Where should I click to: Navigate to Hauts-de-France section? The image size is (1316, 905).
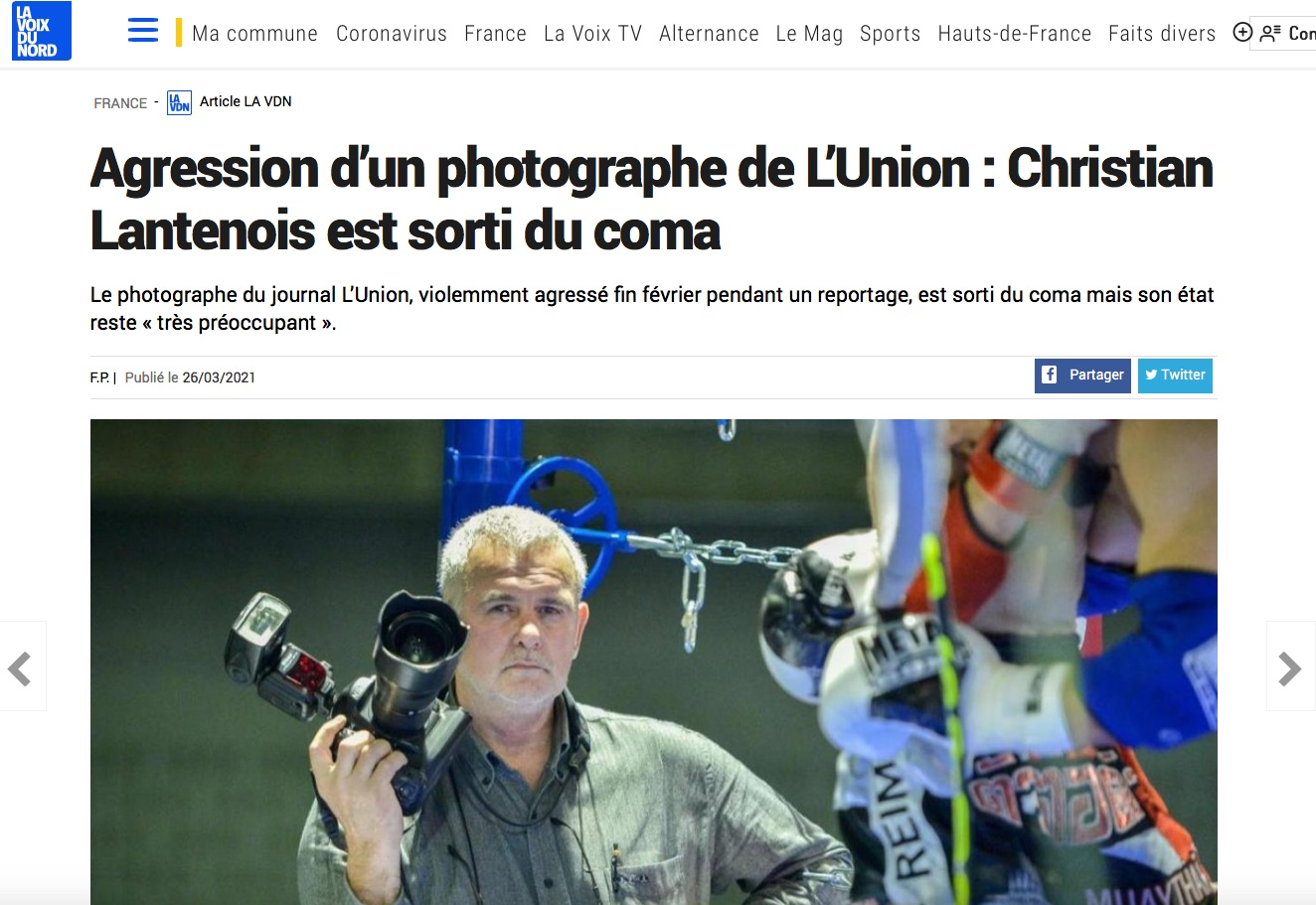(1014, 34)
